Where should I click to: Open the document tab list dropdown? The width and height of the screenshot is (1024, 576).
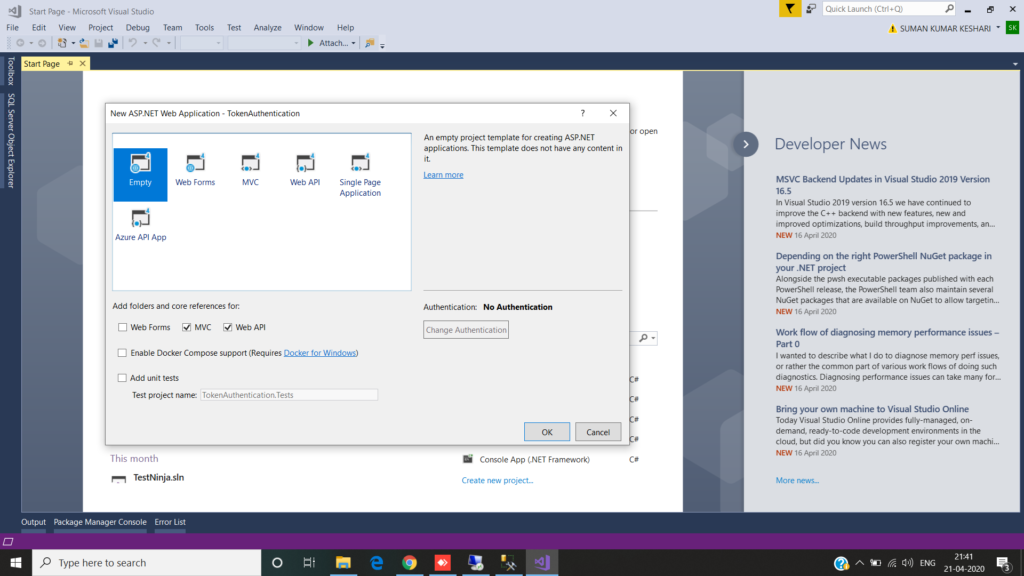pyautogui.click(x=1015, y=64)
